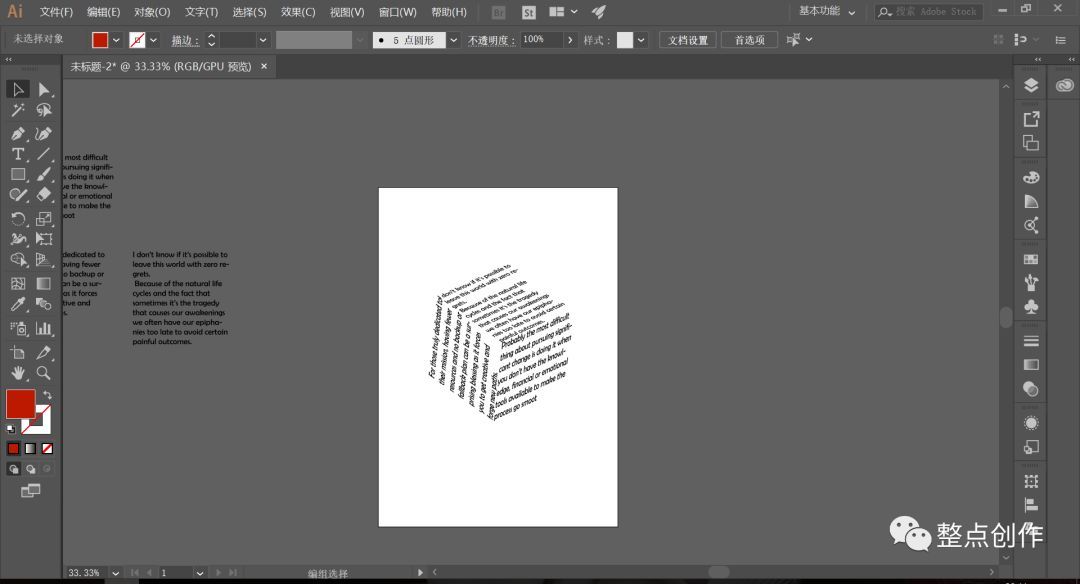Open the 效果(C) menu
1080x584 pixels.
tap(298, 12)
